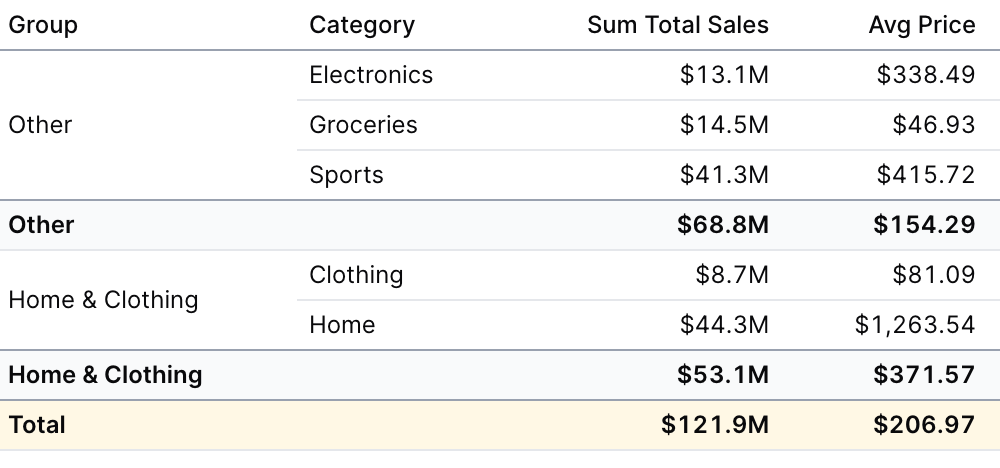Click the total average price $206.97
The image size is (1000, 468).
pyautogui.click(x=923, y=425)
